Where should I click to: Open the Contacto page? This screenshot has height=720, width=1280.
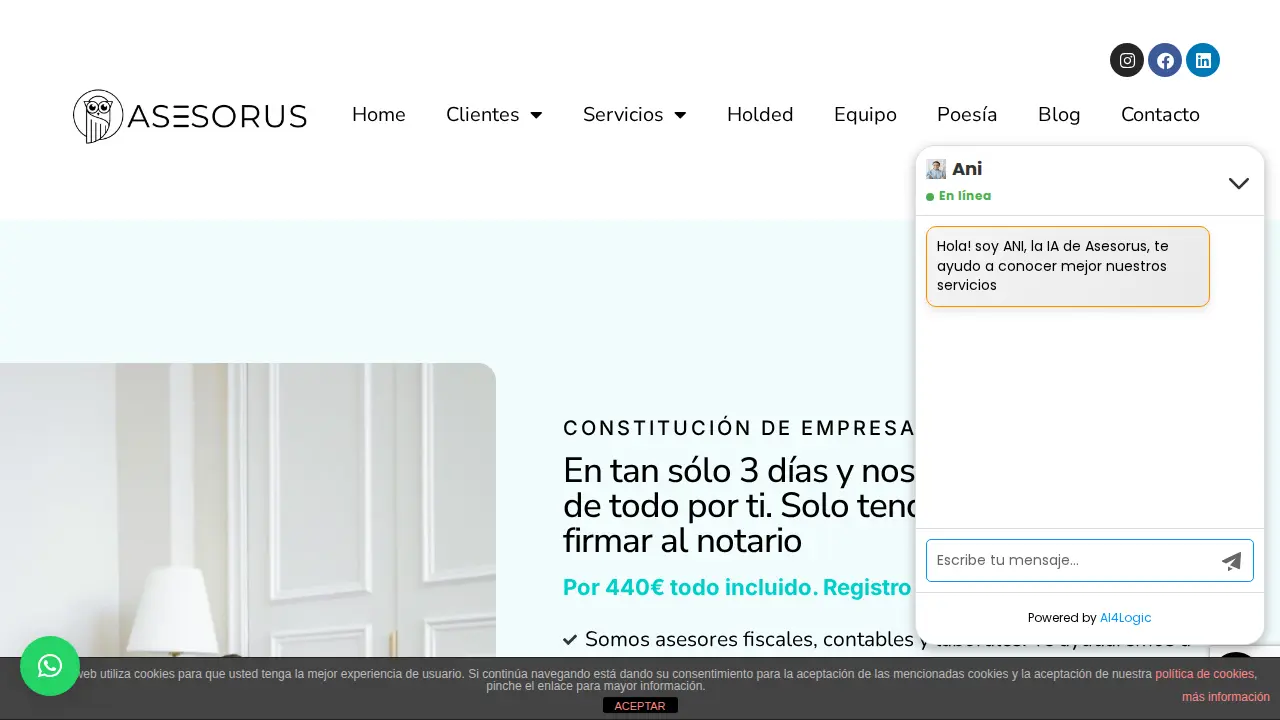tap(1160, 115)
